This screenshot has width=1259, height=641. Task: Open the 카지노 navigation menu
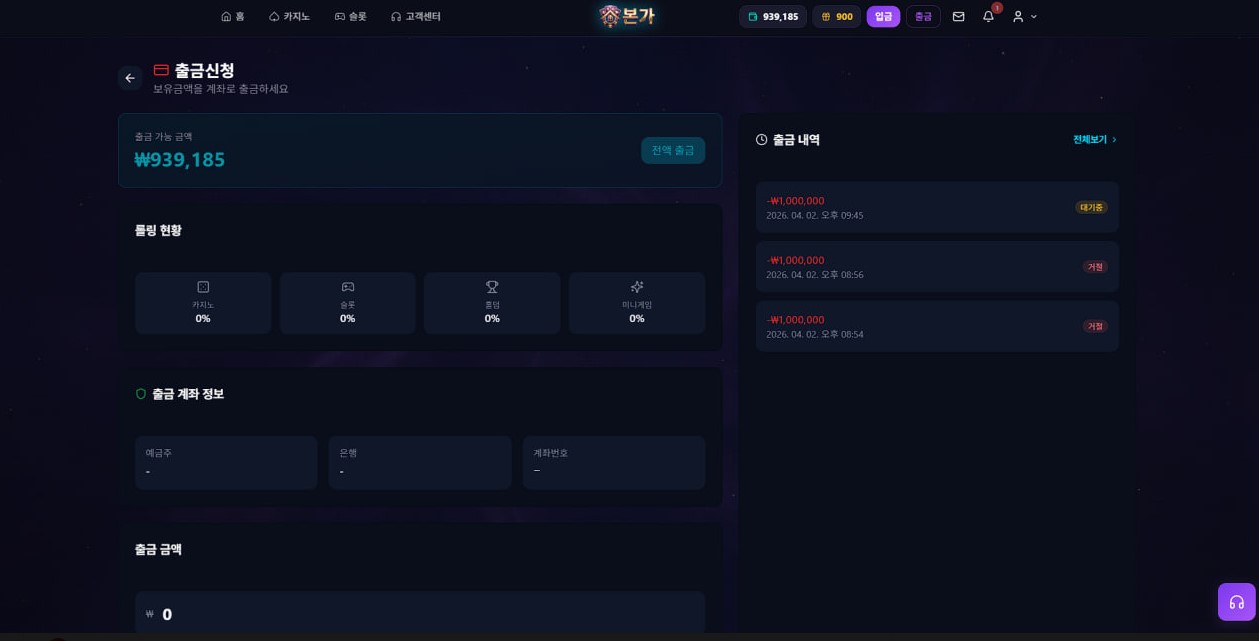[x=290, y=17]
